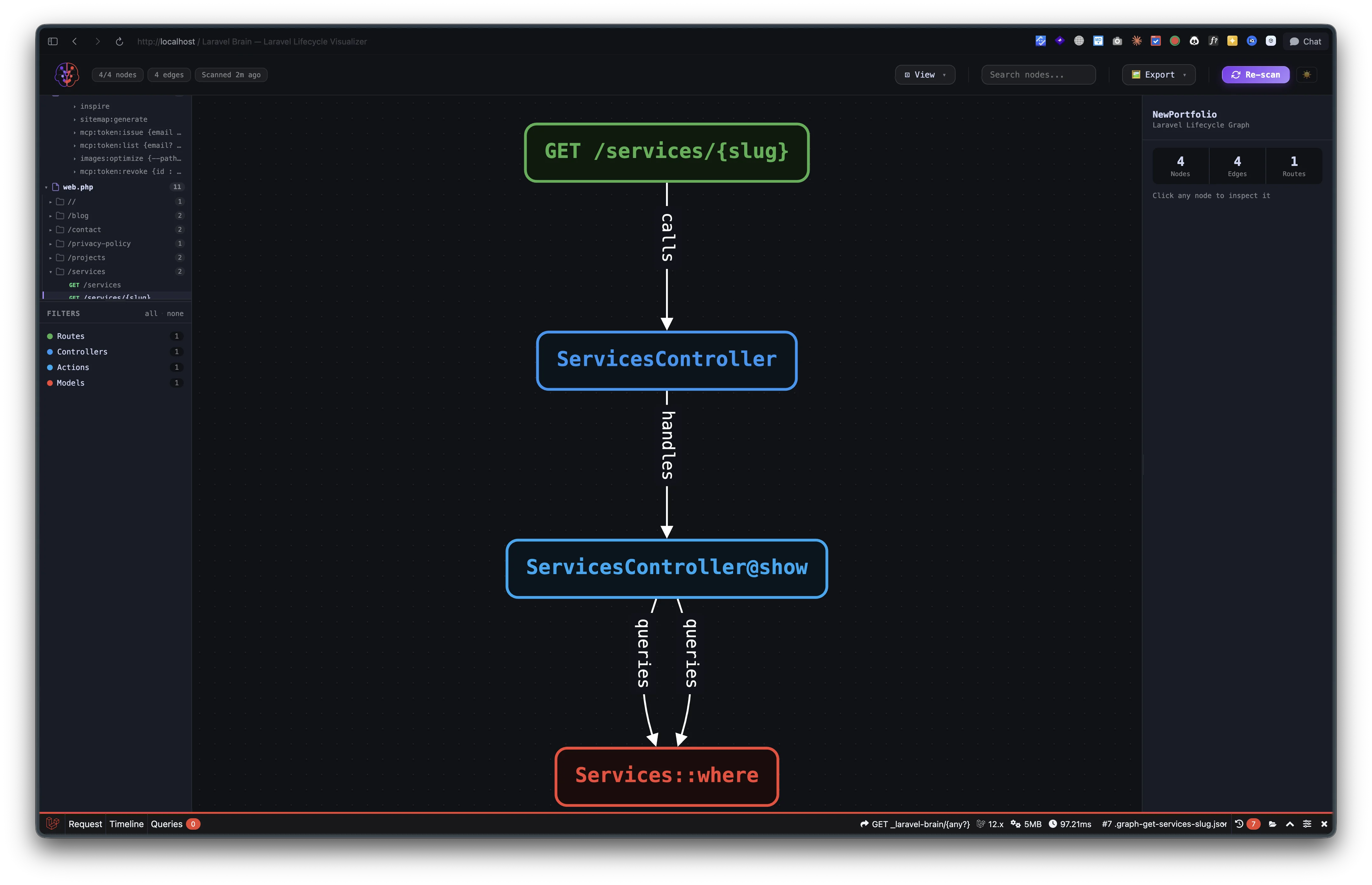The width and height of the screenshot is (1372, 885).
Task: Toggle the Routes filter
Action: click(115, 336)
